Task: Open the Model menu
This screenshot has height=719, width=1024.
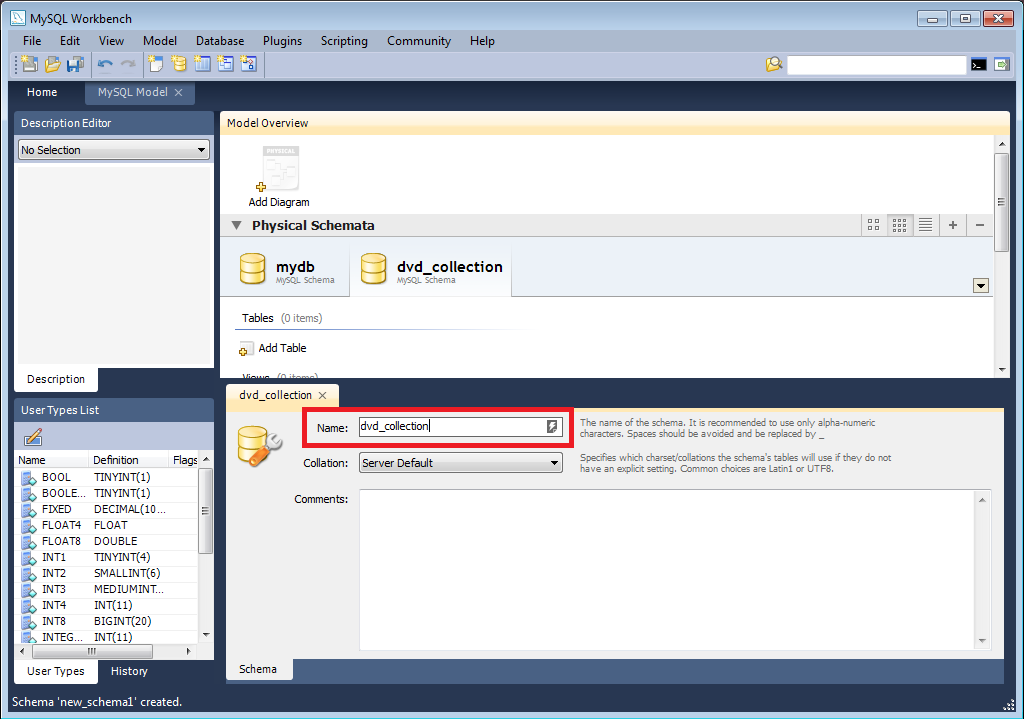Action: coord(160,41)
